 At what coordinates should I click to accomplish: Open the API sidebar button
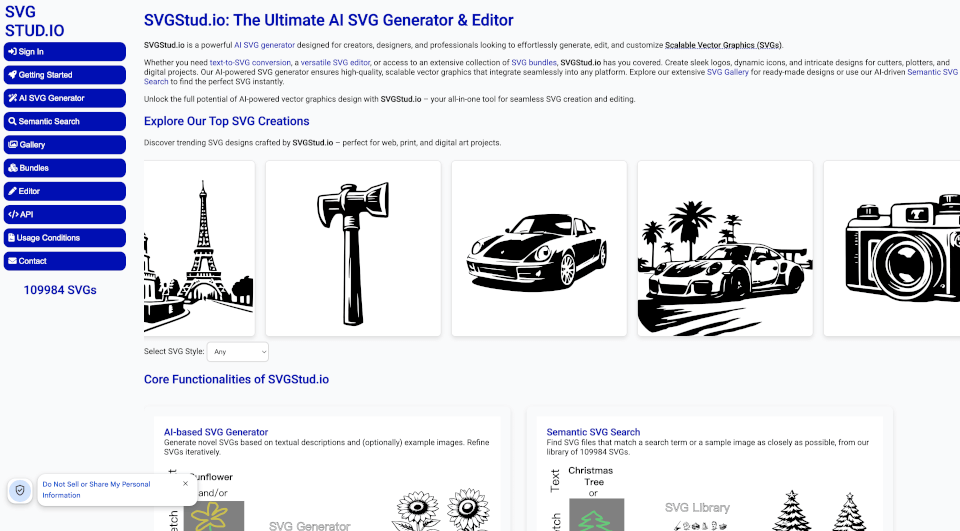coord(65,214)
